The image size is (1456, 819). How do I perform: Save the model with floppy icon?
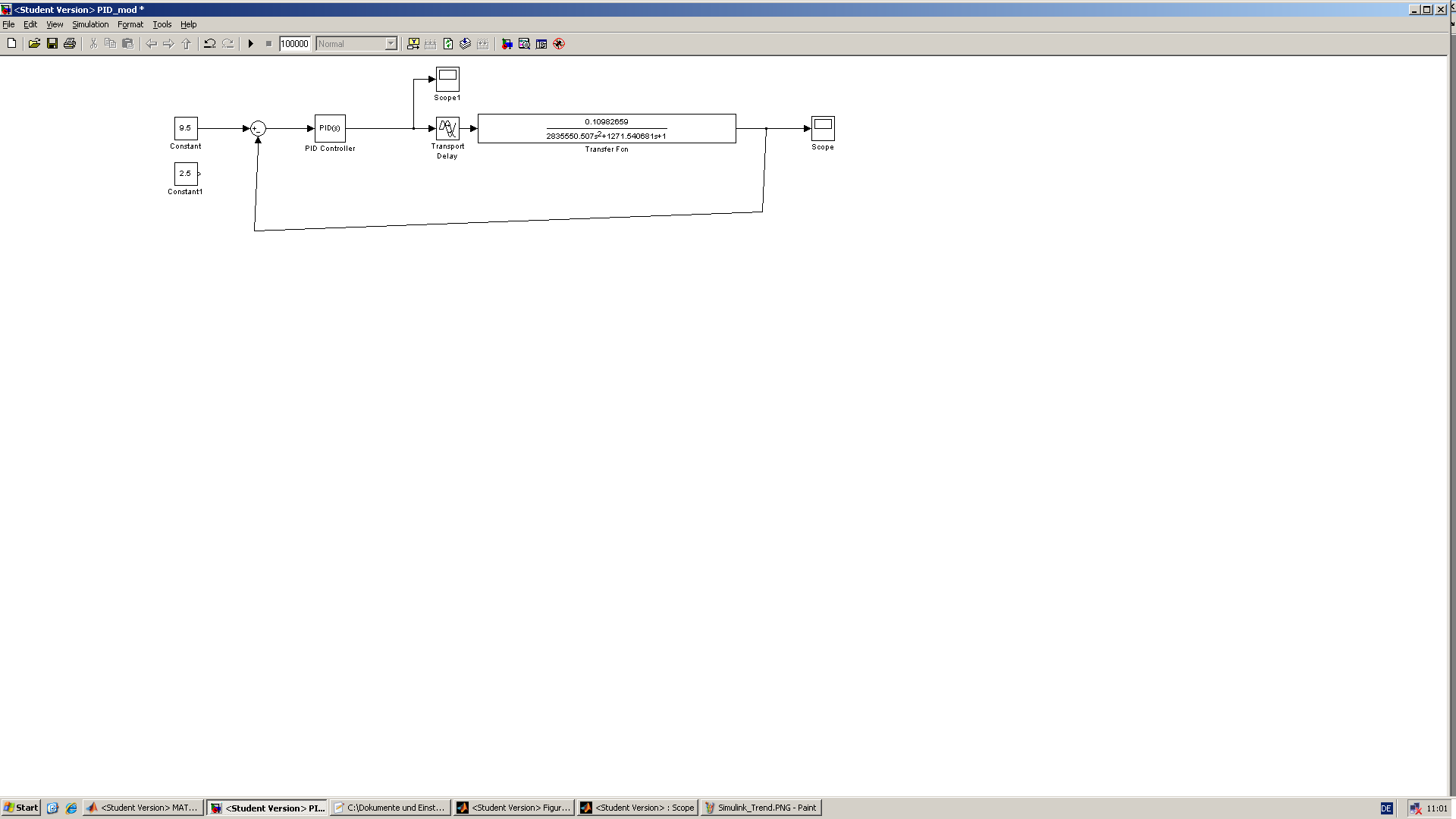pos(52,44)
